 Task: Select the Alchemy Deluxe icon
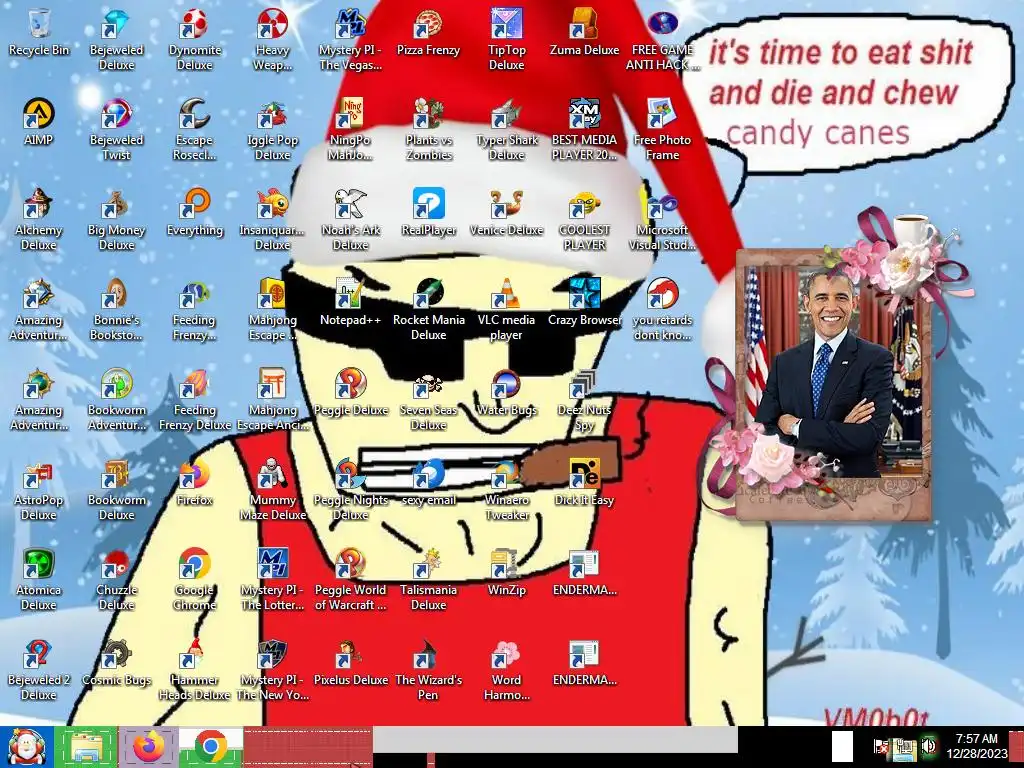point(39,219)
